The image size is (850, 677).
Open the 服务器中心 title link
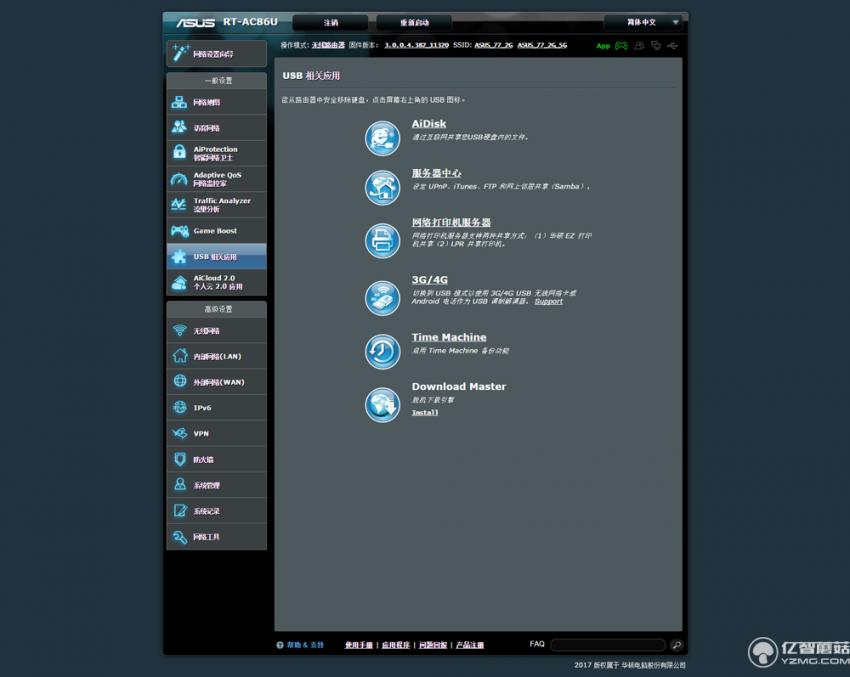[436, 173]
